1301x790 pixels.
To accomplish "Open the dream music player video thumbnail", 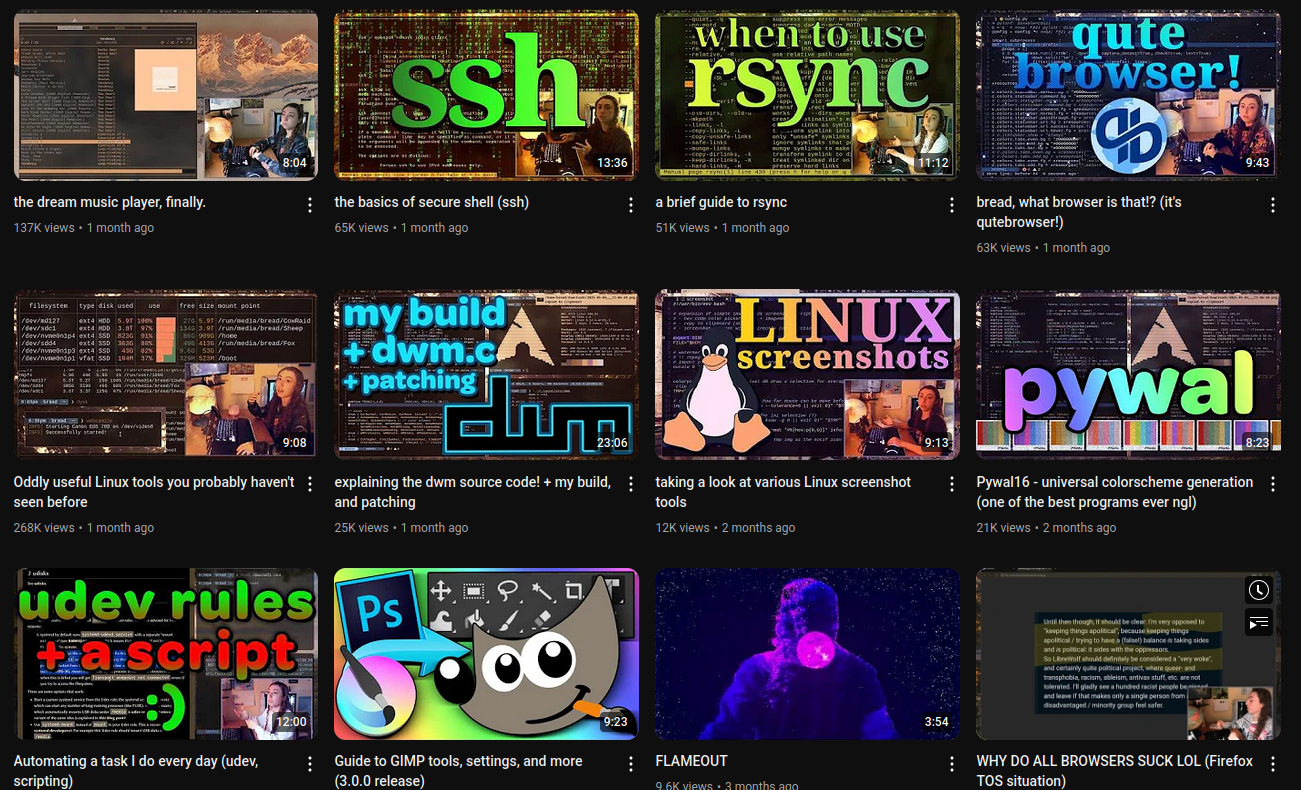I will click(166, 95).
